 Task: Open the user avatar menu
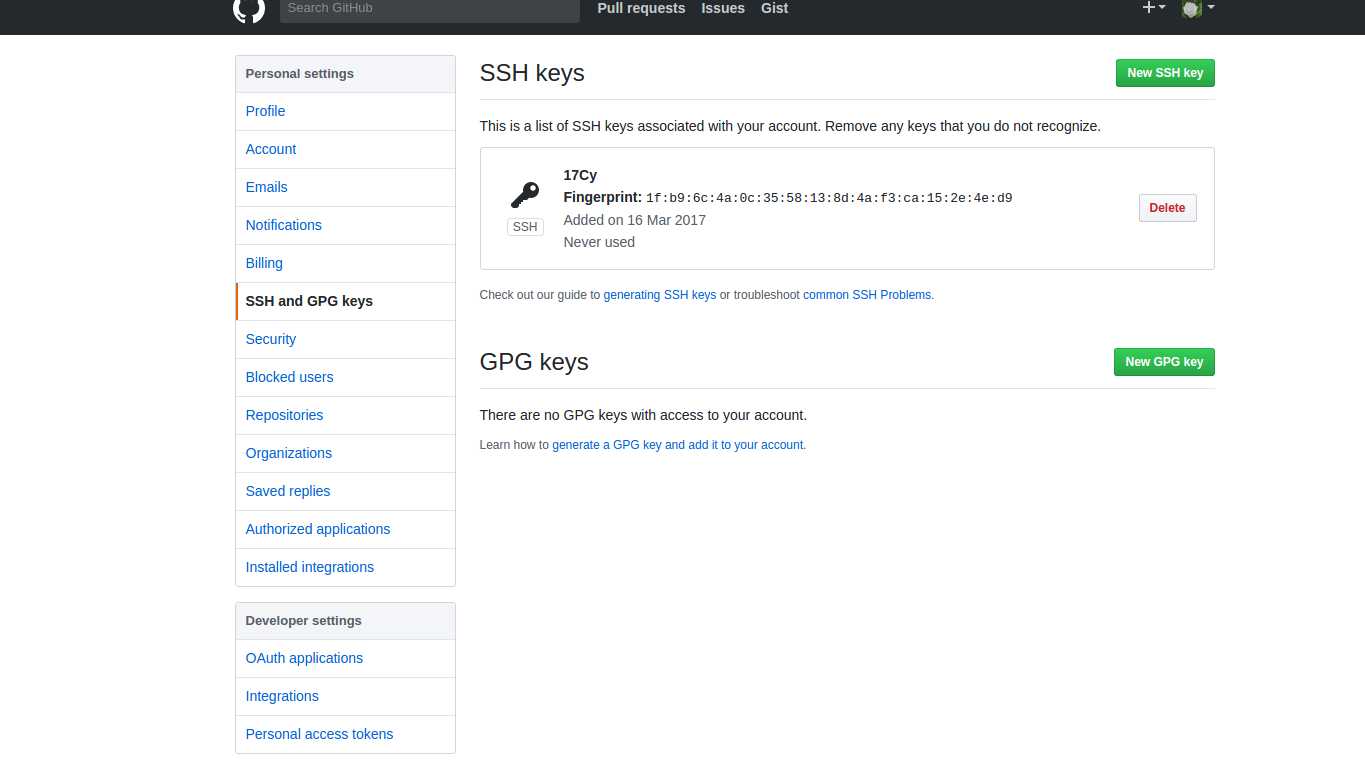1197,8
